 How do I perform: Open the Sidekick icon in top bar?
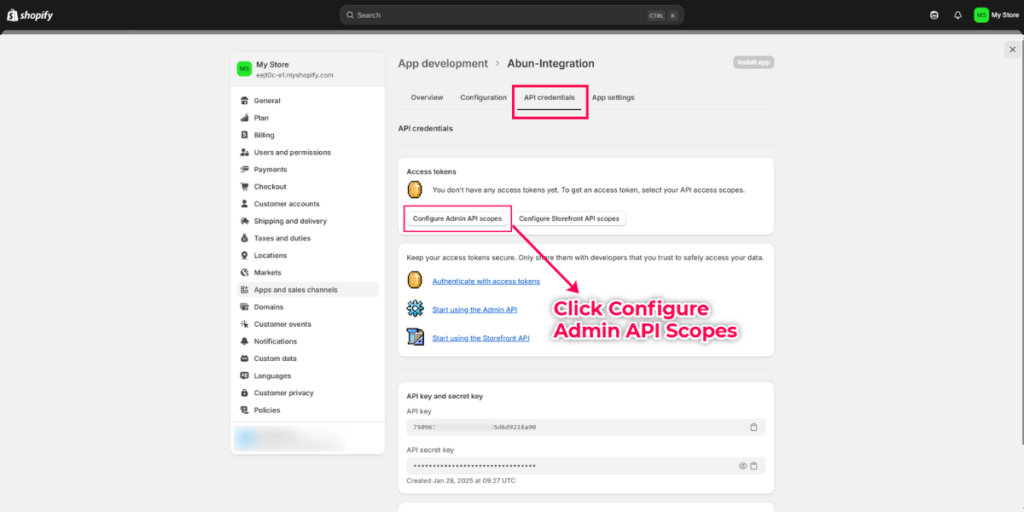tap(934, 15)
